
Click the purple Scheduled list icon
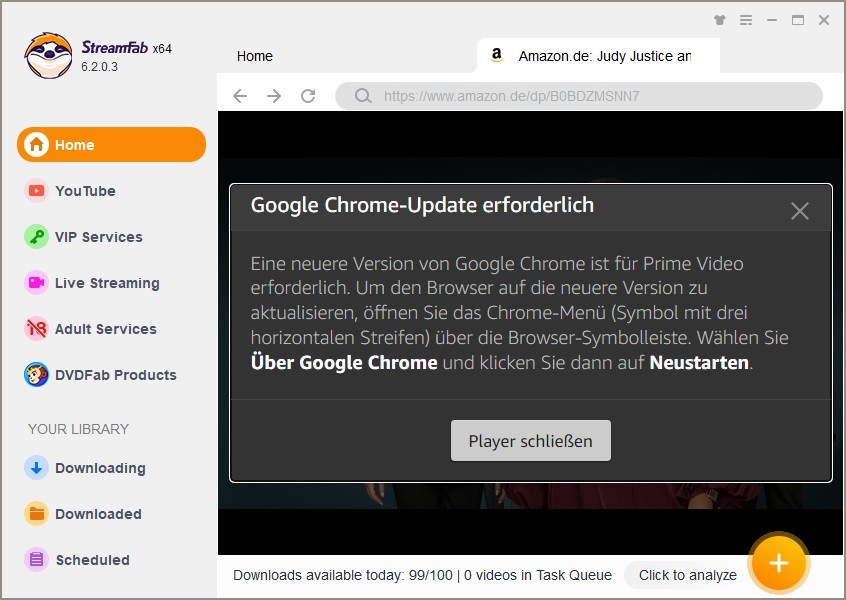36,560
